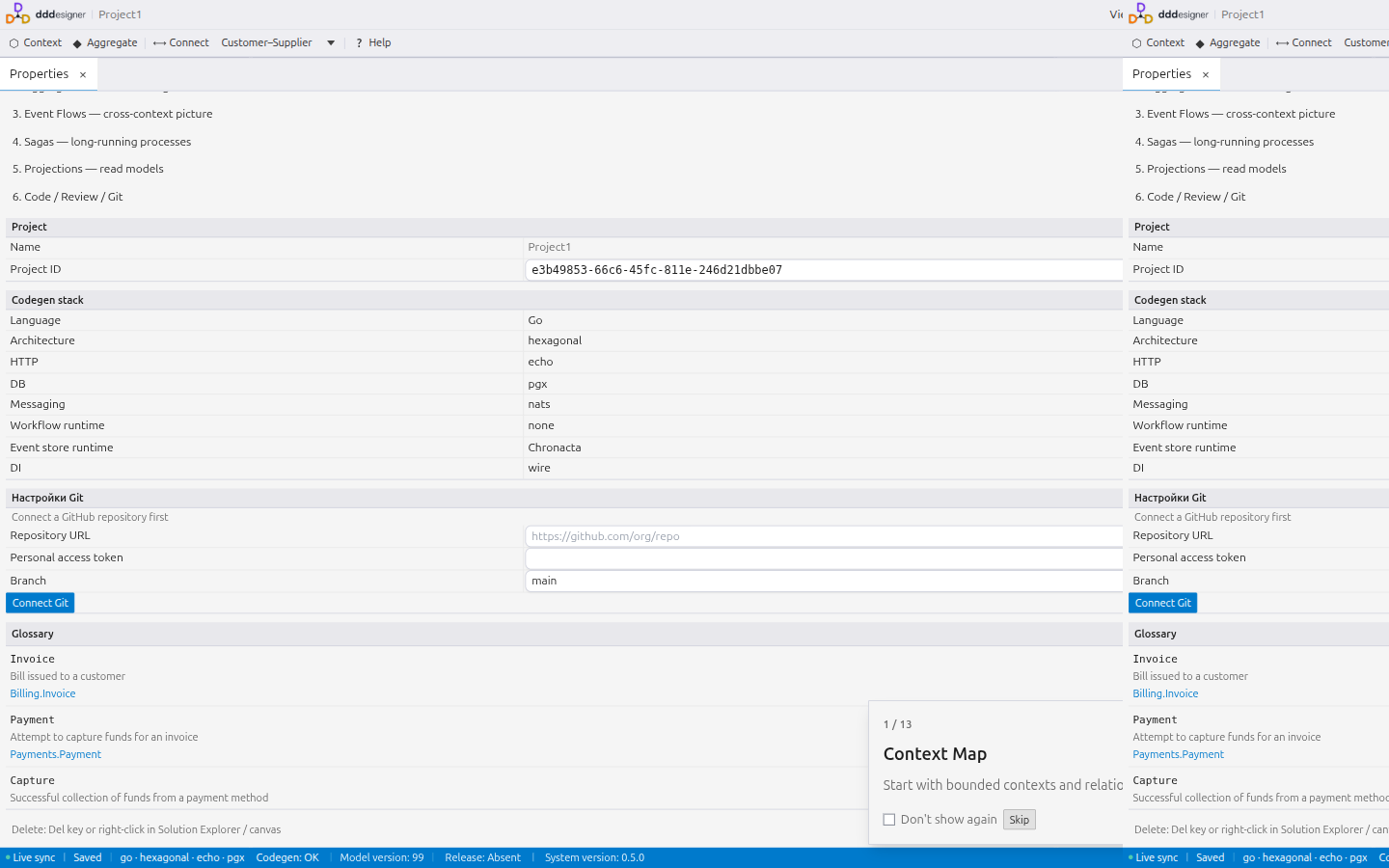The width and height of the screenshot is (1389, 868).
Task: Click 'Release: Absent' in the status bar
Action: coord(482,857)
